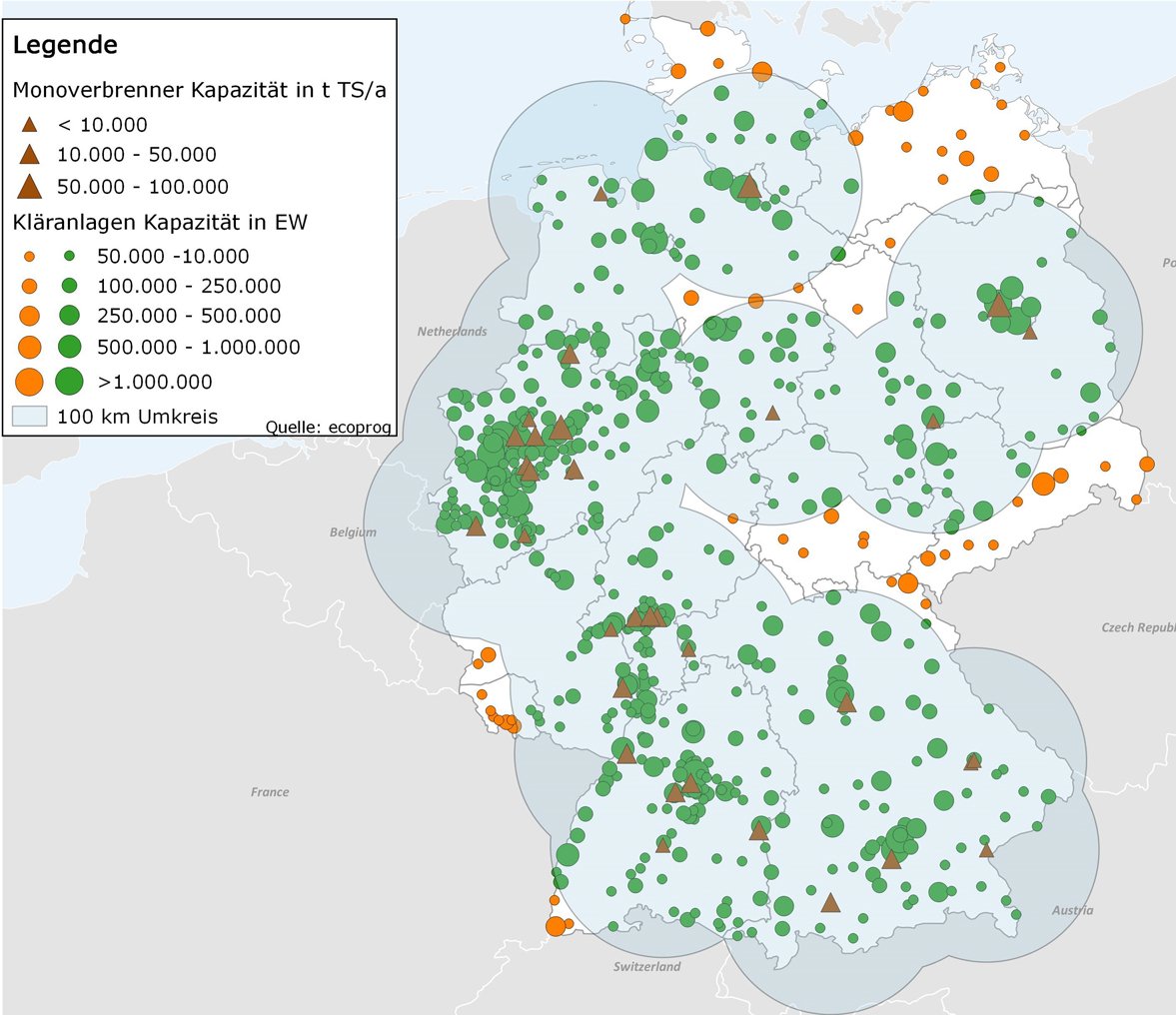Click the '10.000 - 50.000' legend label
Viewport: 1176px width, 1015px height.
(x=137, y=155)
